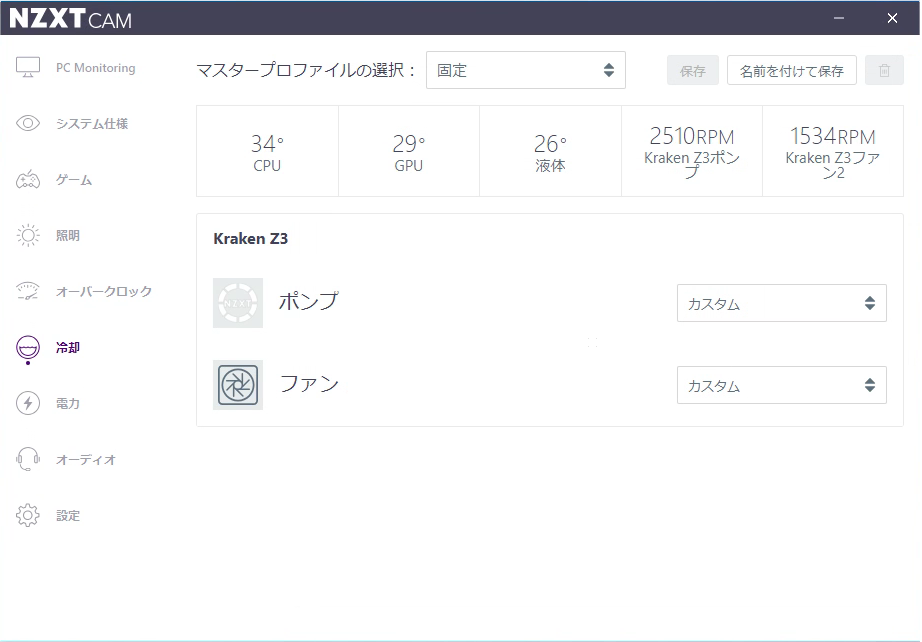
Task: Select the 1534RPM Kraken Z3ファン2 tile
Action: pos(833,151)
